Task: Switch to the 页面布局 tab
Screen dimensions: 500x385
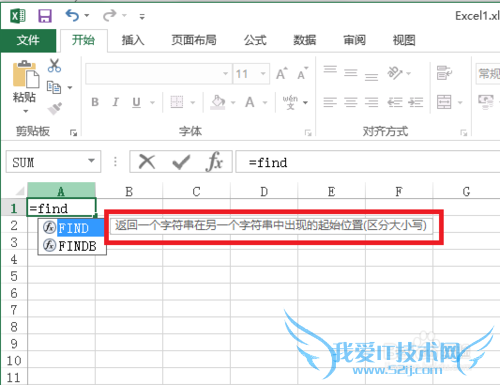Action: [x=194, y=40]
